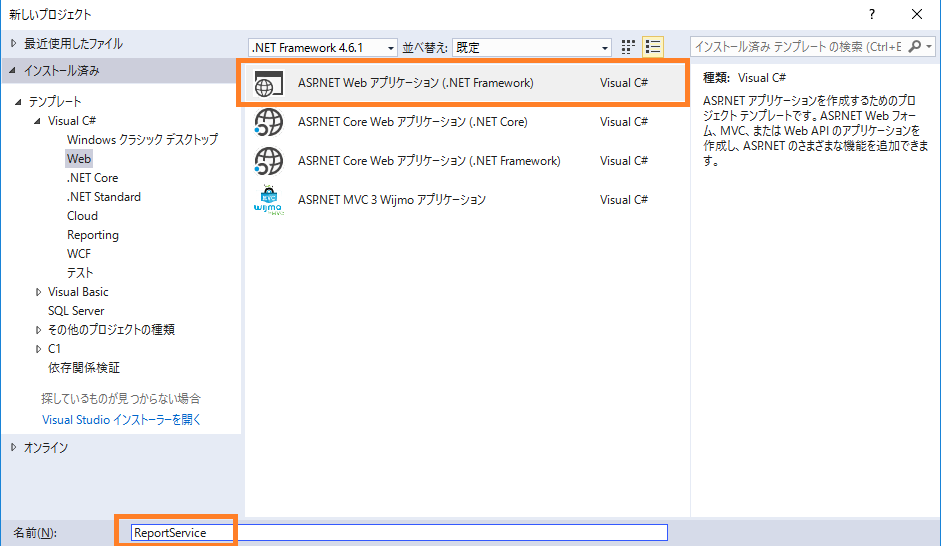941x546 pixels.
Task: Select the Cloud category
Action: pos(82,216)
